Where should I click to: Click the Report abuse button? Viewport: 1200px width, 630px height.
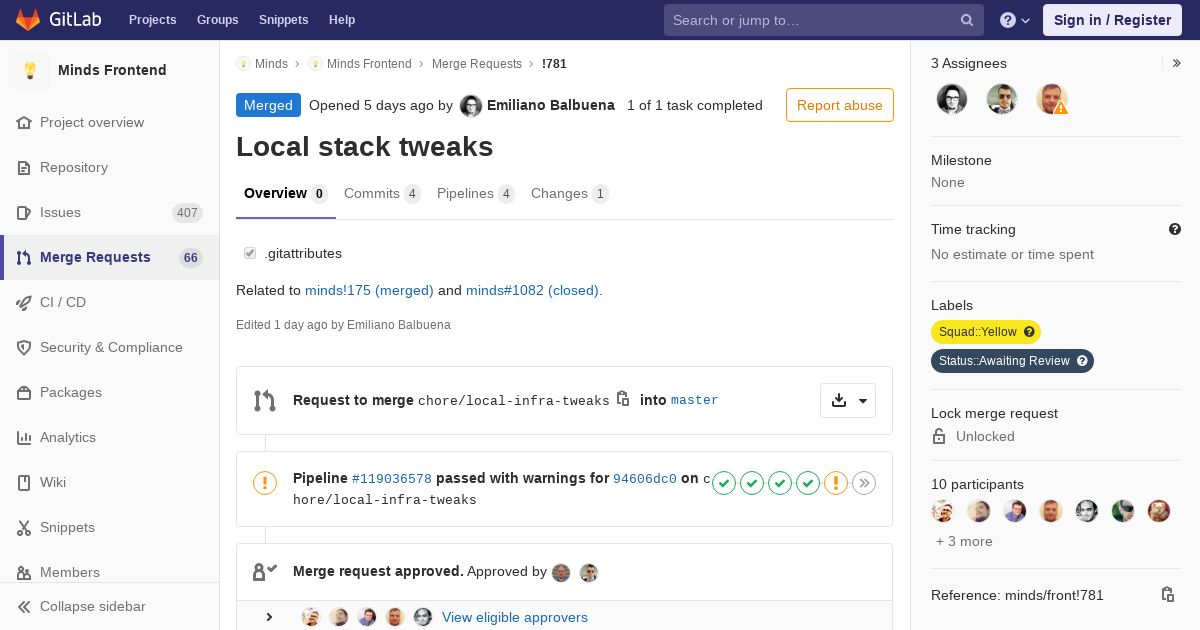(840, 105)
